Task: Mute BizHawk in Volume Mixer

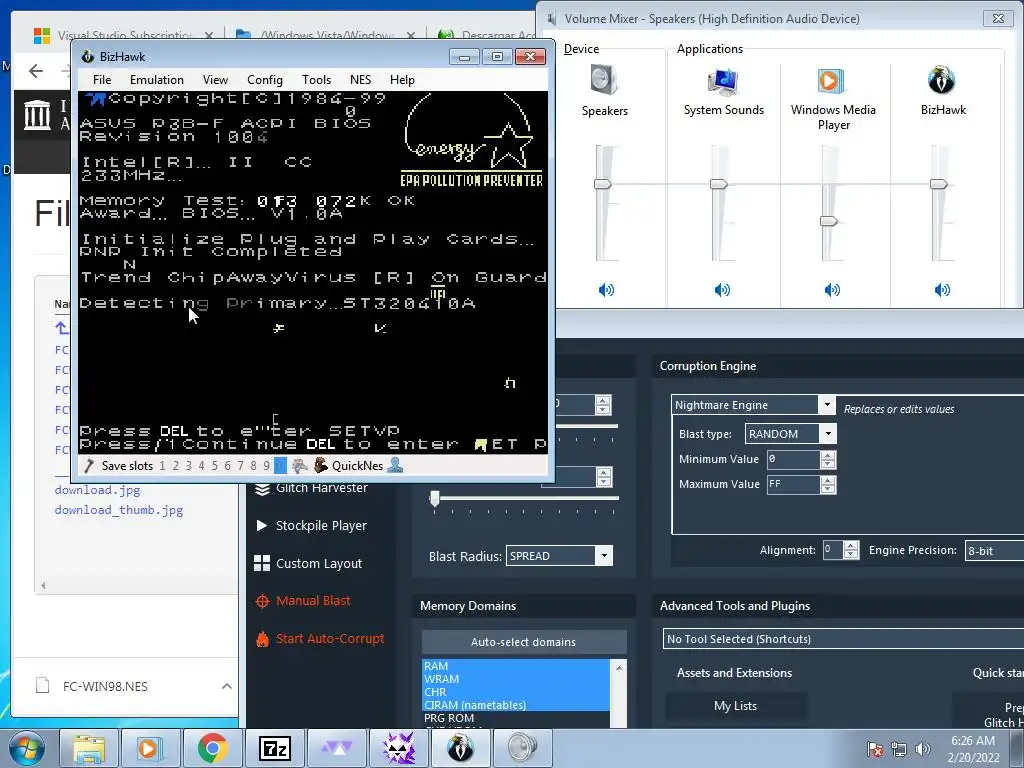Action: (942, 289)
